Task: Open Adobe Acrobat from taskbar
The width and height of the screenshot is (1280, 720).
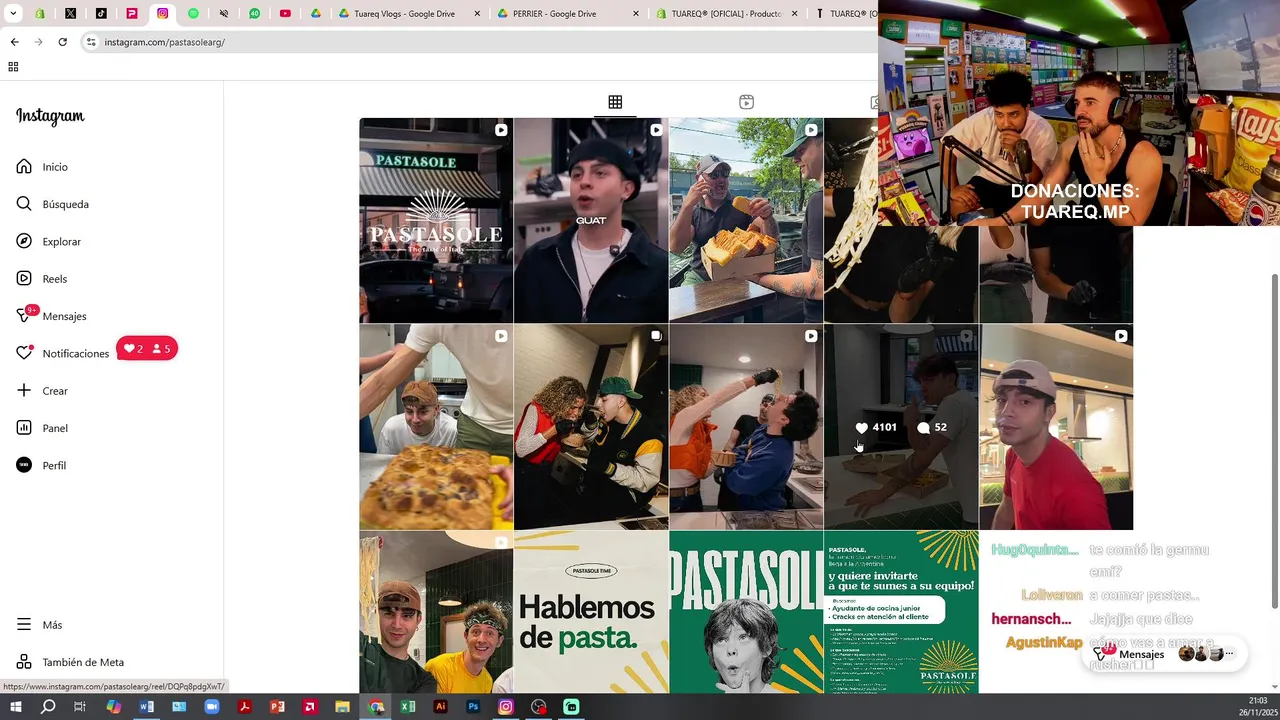Action: tap(244, 707)
